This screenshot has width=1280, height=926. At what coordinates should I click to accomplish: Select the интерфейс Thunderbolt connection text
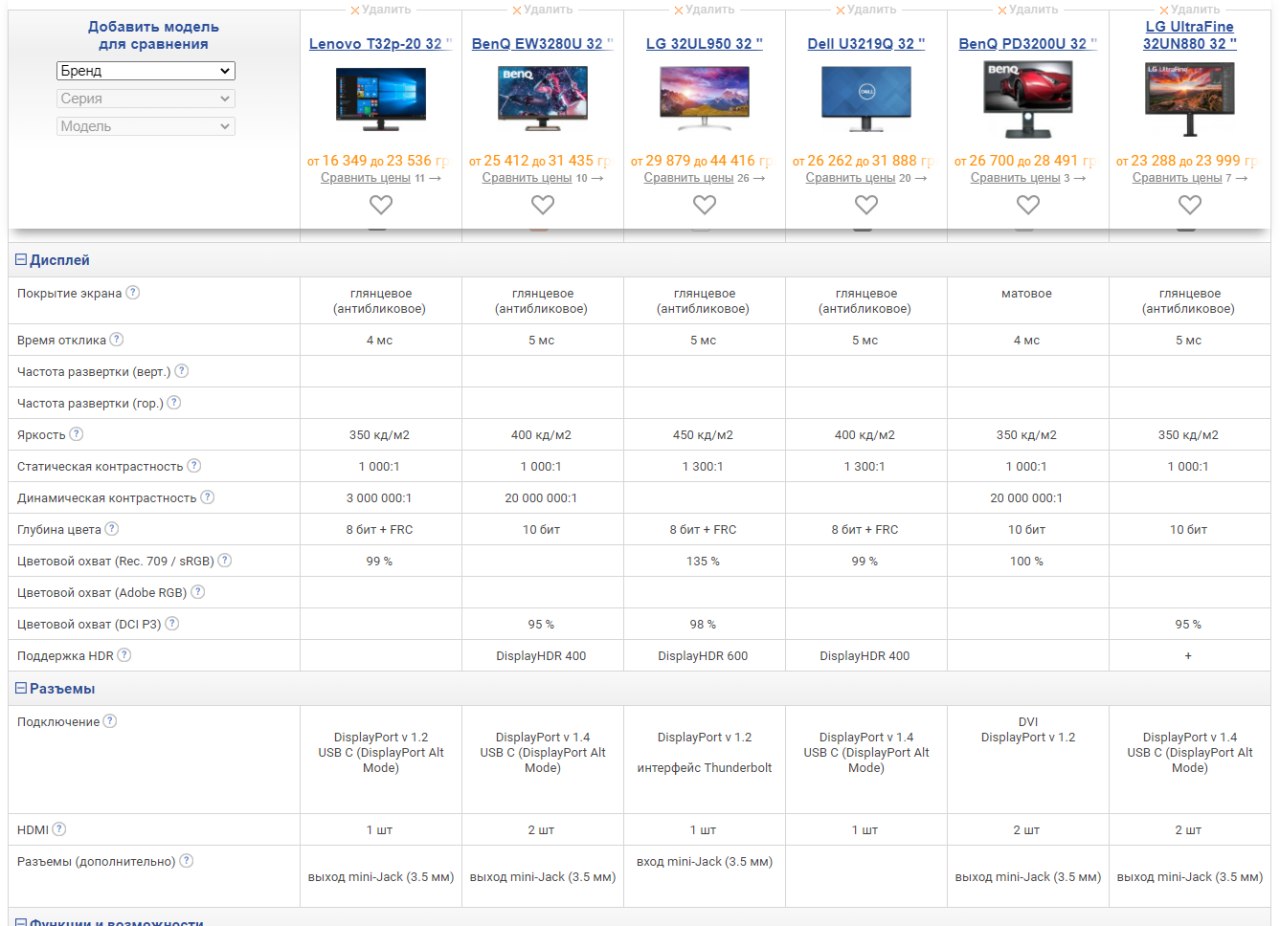tap(704, 768)
